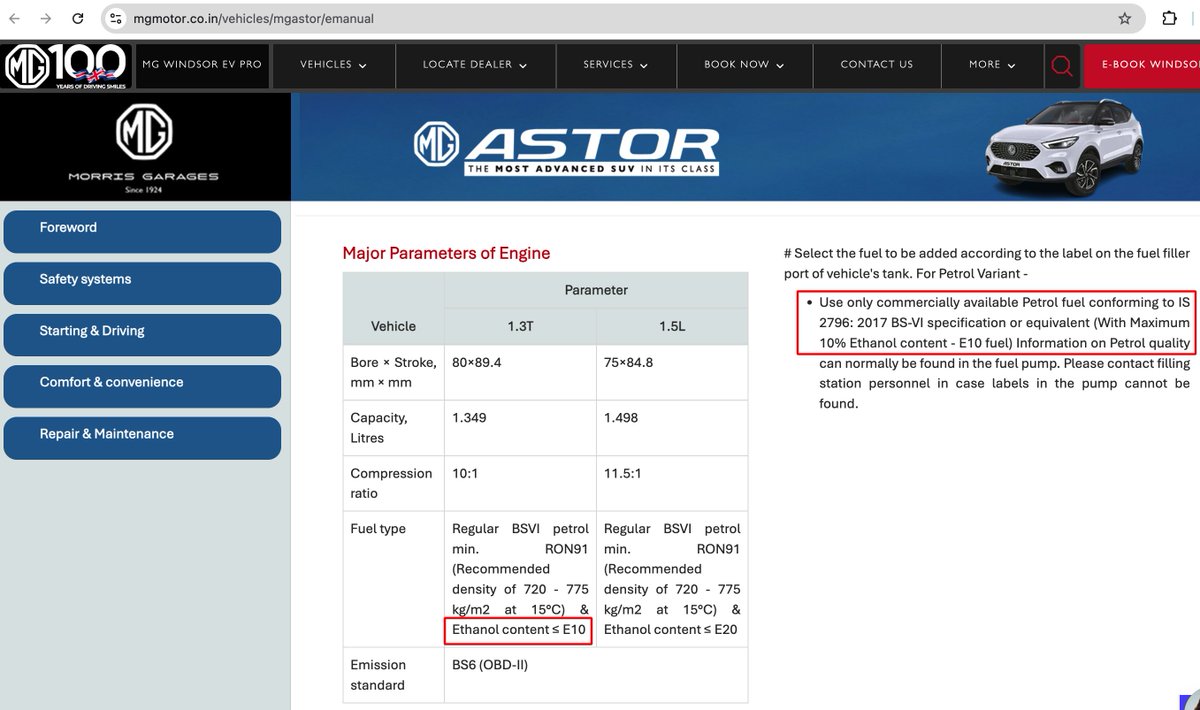Expand the Book Now dropdown
The height and width of the screenshot is (710, 1200).
point(744,64)
